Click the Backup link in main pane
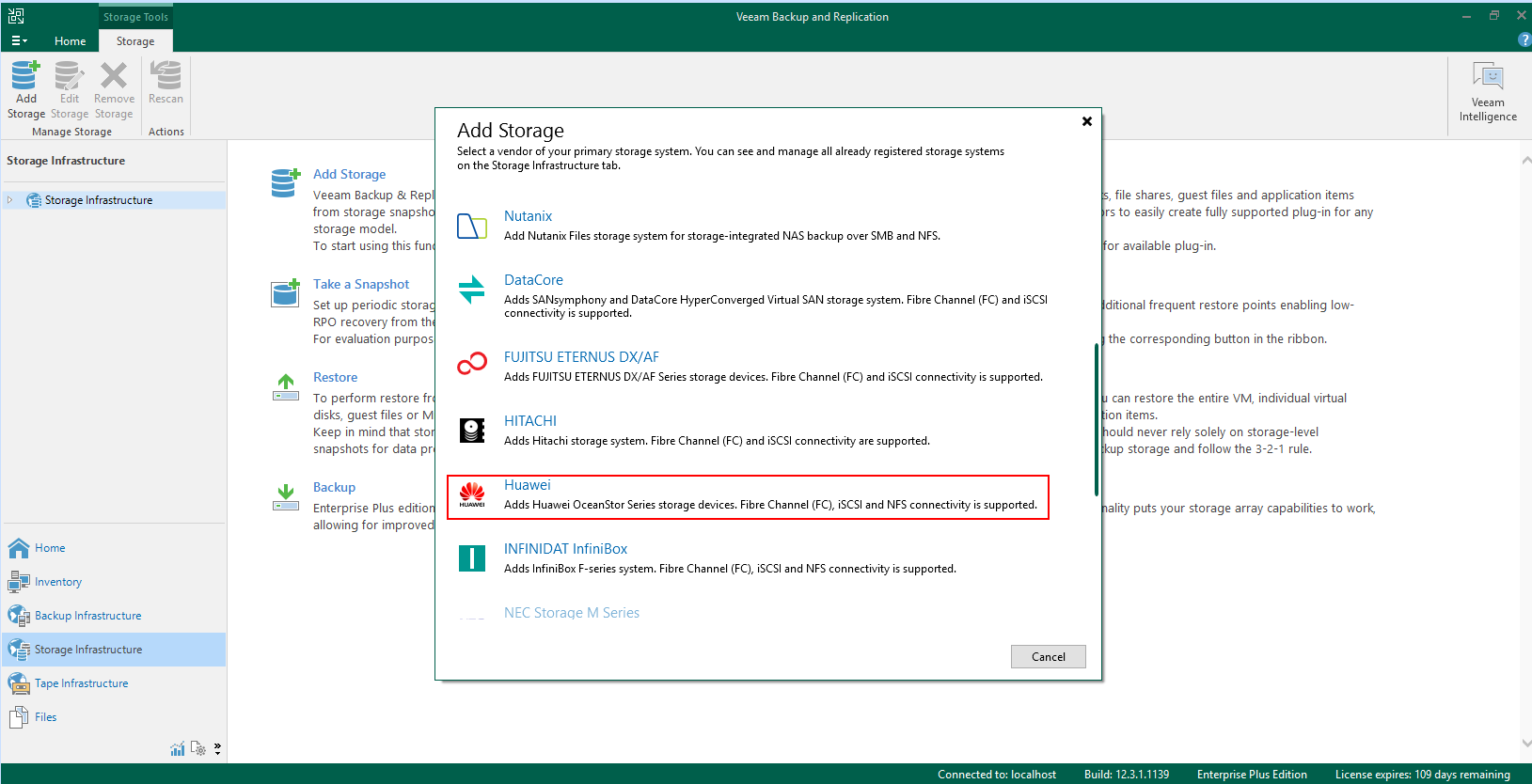This screenshot has width=1532, height=784. coord(334,487)
